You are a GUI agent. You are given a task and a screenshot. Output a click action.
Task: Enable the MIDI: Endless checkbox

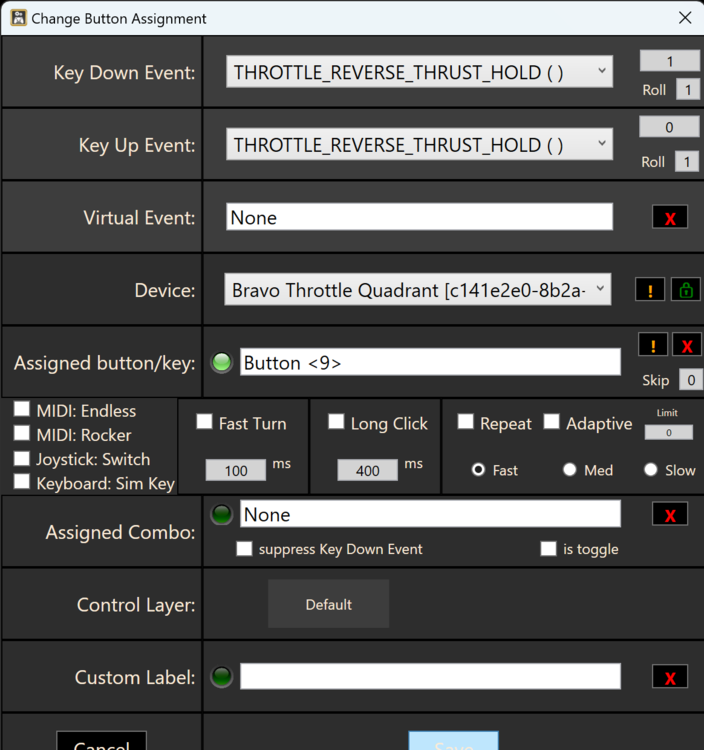(22, 411)
